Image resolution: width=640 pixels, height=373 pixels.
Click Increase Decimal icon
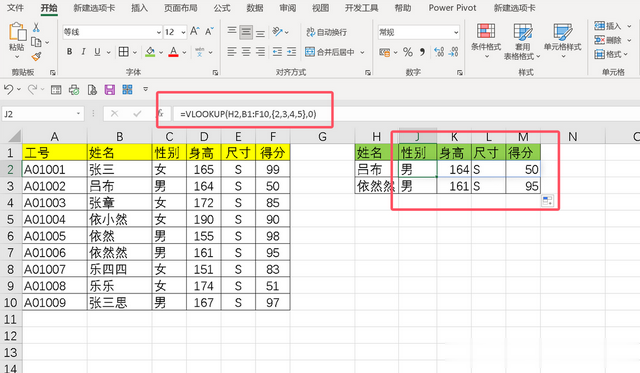pos(439,52)
